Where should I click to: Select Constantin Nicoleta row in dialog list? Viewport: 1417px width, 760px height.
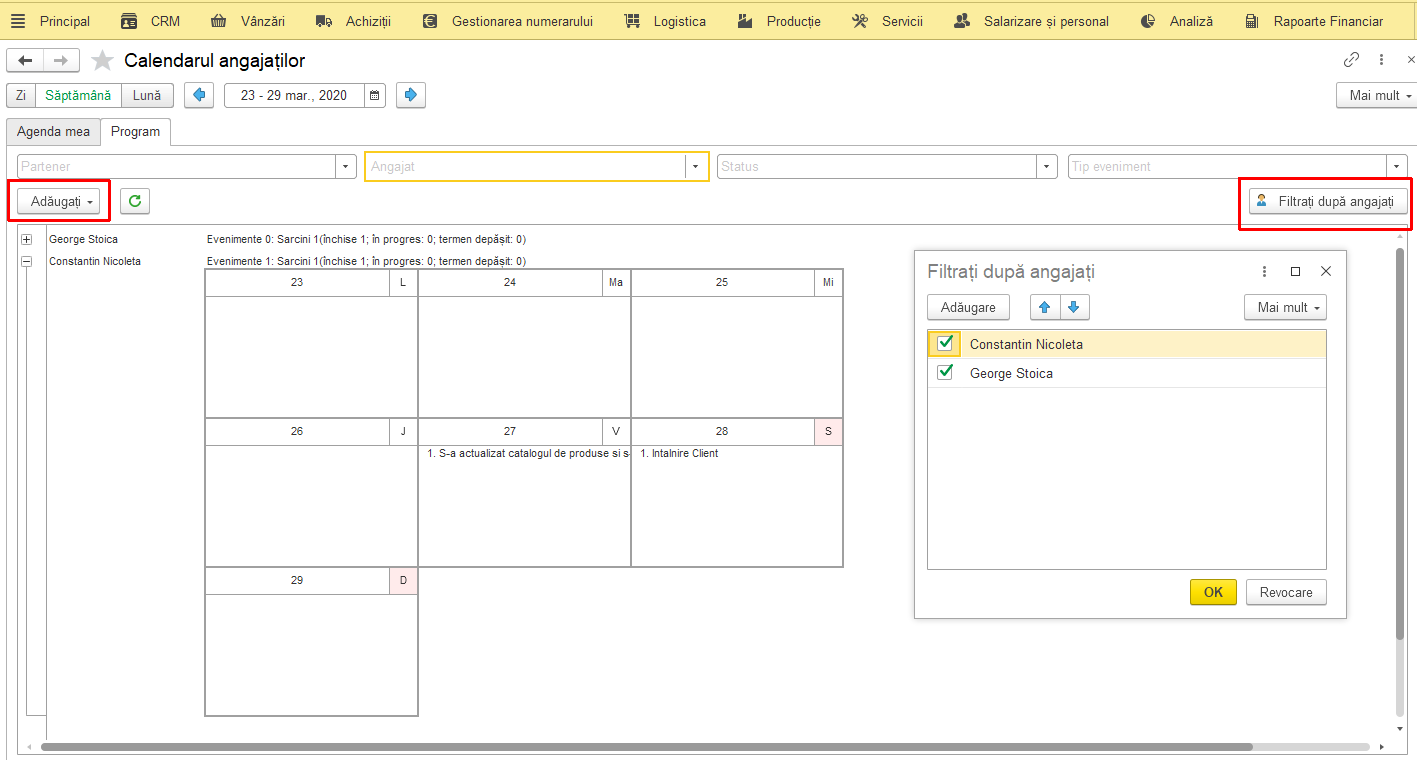pyautogui.click(x=1127, y=344)
